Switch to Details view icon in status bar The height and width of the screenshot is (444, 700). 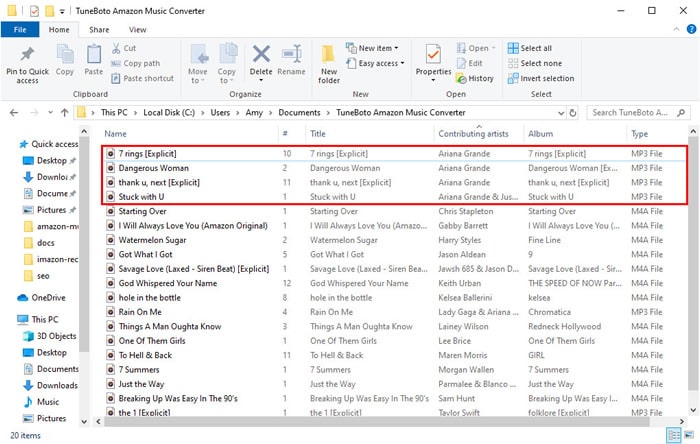point(674,435)
